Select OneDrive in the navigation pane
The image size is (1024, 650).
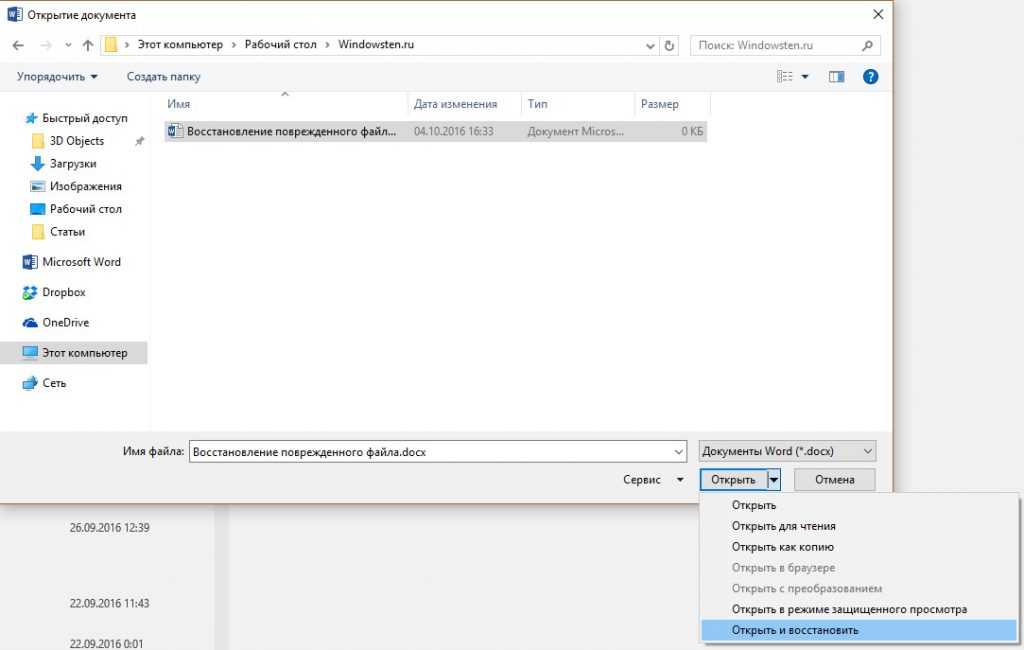pyautogui.click(x=65, y=322)
